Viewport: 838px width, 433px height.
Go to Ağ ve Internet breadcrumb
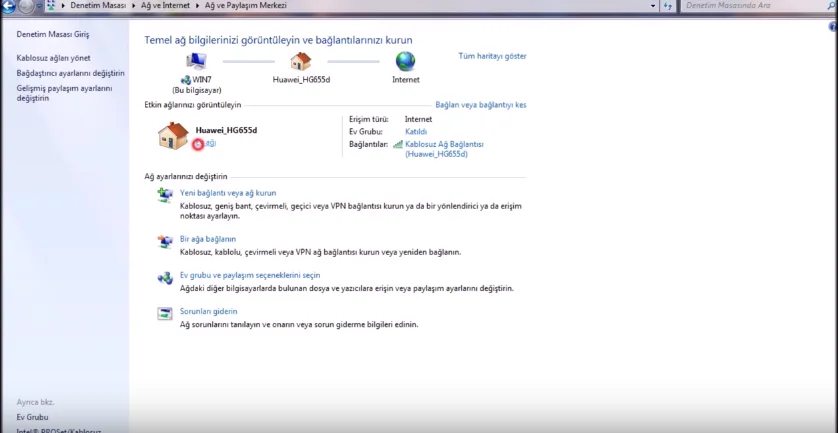165,5
